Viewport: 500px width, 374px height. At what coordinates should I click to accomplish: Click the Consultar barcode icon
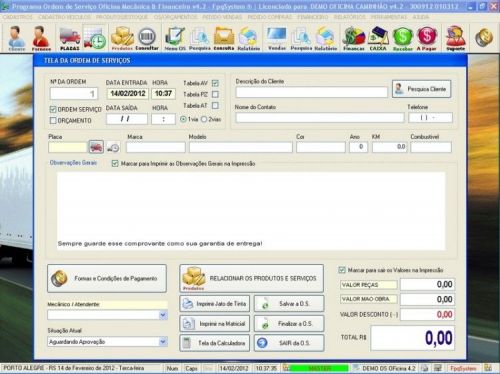coord(147,38)
